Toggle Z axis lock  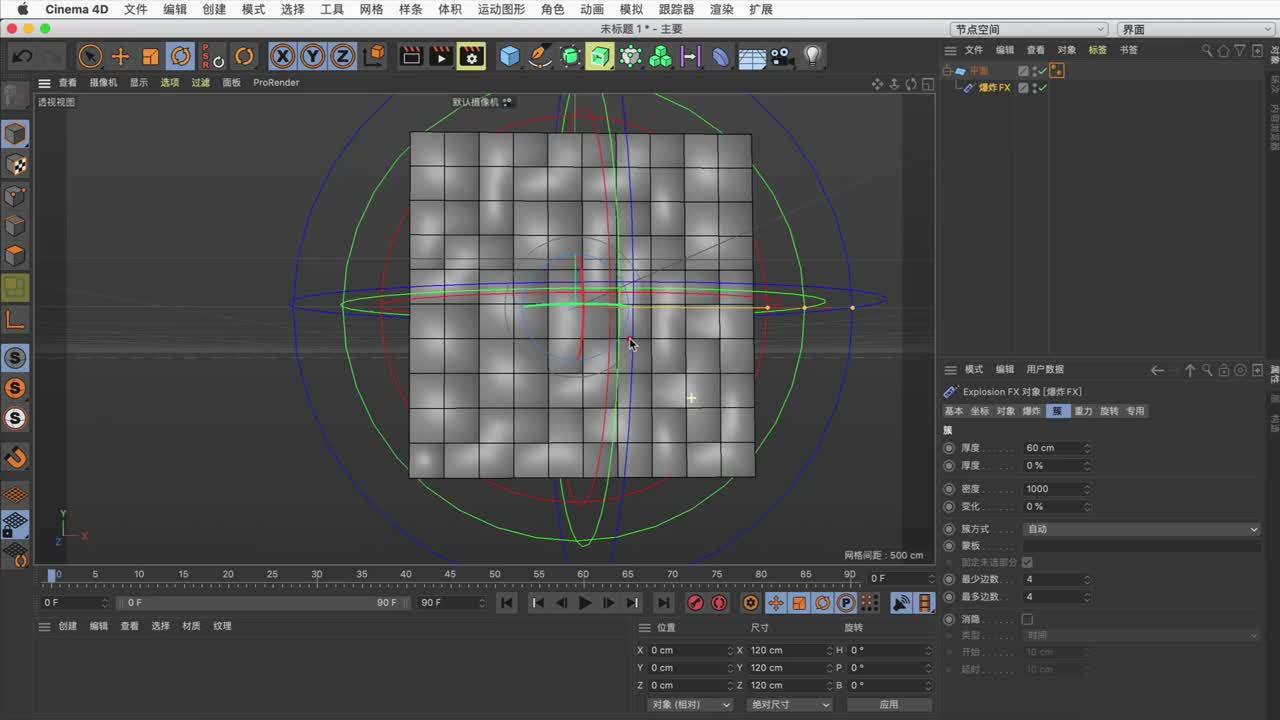click(342, 57)
